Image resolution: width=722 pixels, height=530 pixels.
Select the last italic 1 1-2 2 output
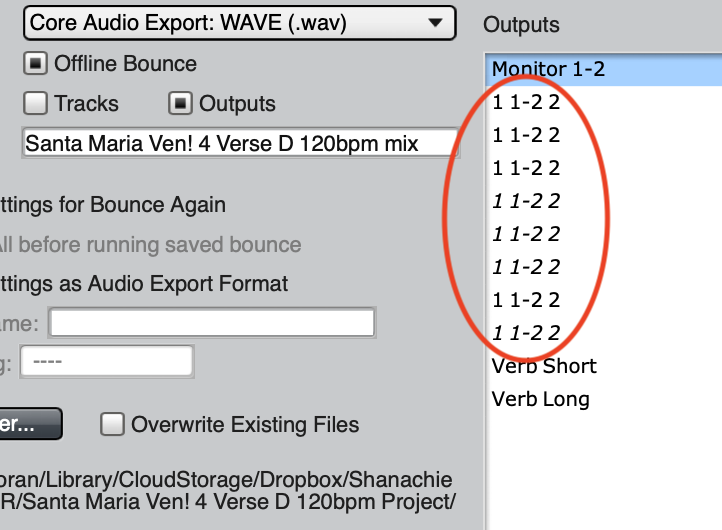coord(526,333)
